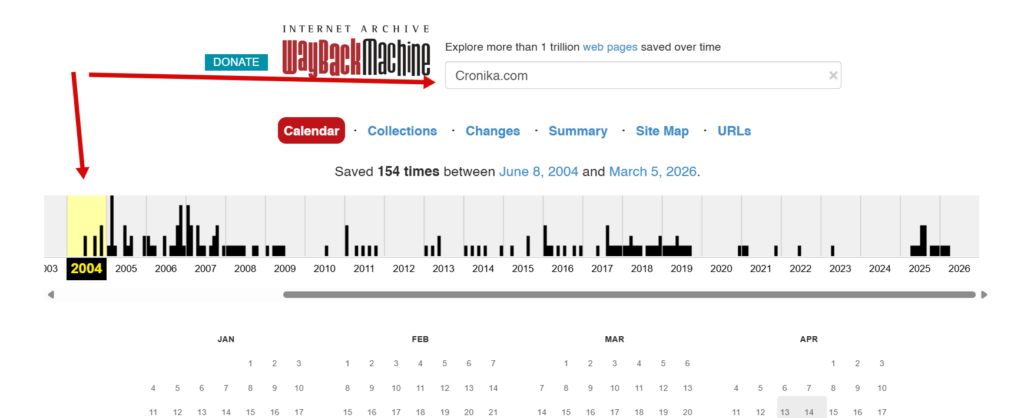The width and height of the screenshot is (1024, 418).
Task: Switch to the Collections tab
Action: [402, 131]
